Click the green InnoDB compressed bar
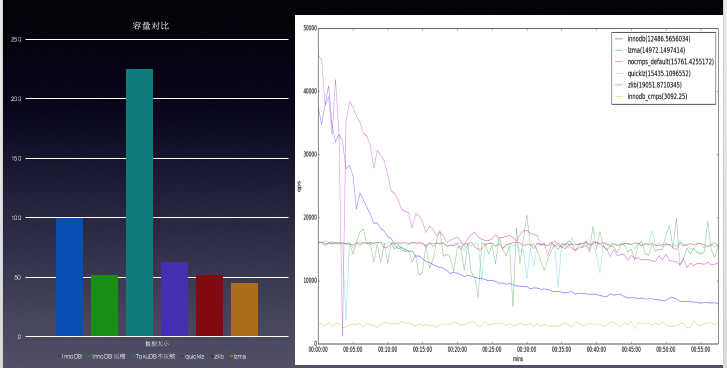This screenshot has height=368, width=727. click(x=104, y=305)
